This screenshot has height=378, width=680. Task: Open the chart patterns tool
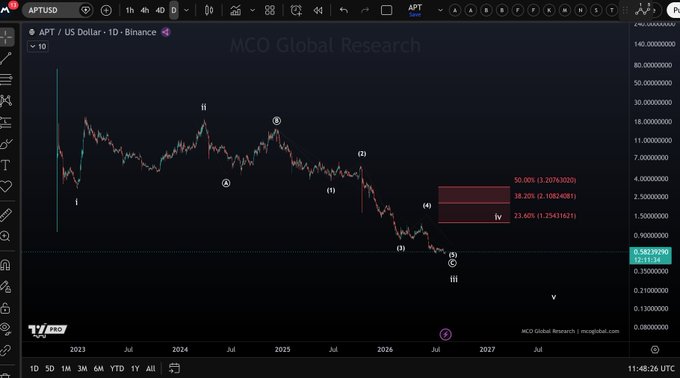[6, 101]
